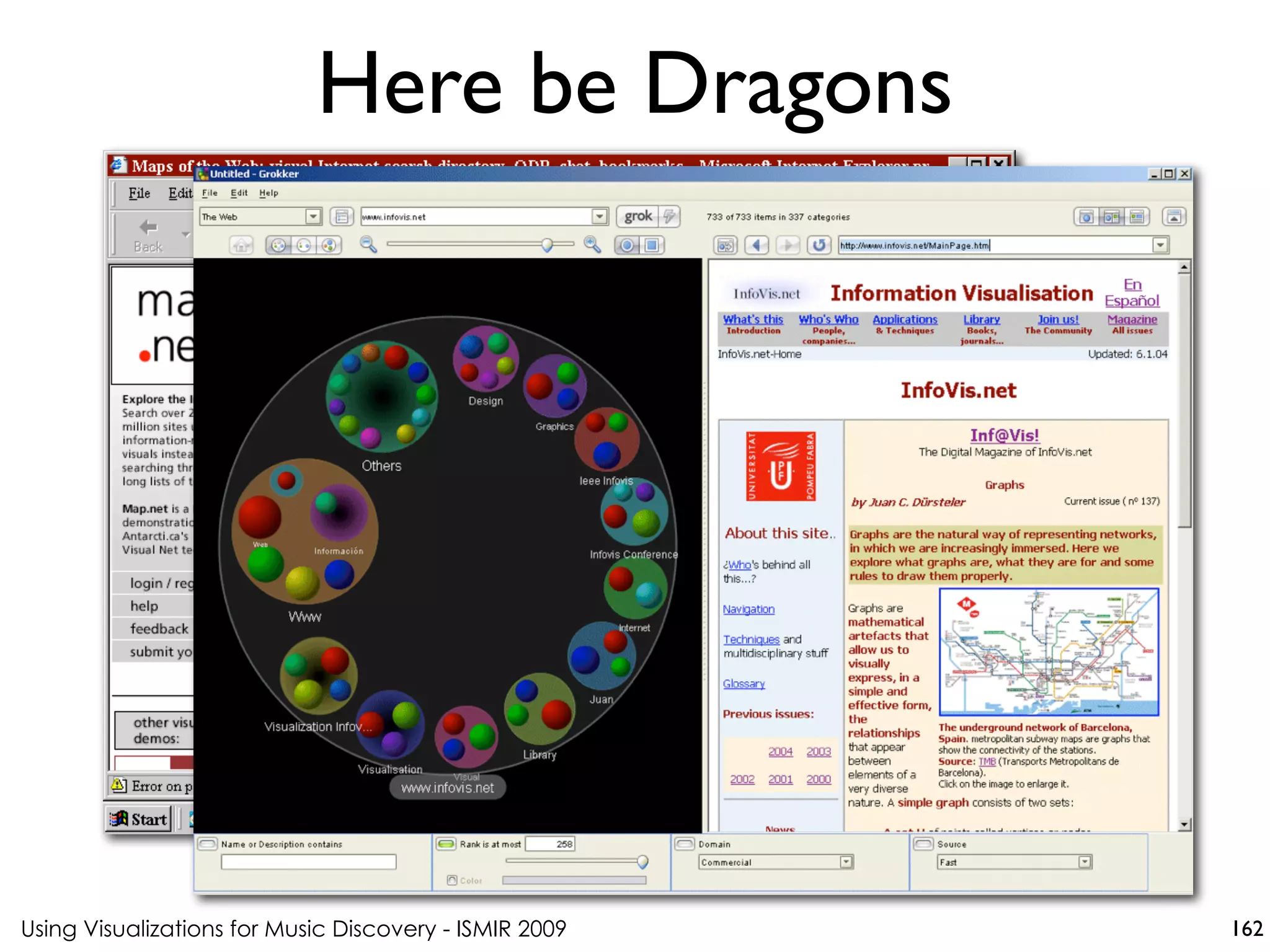1270x952 pixels.
Task: Open the 2004 previous issues link
Action: tap(780, 751)
